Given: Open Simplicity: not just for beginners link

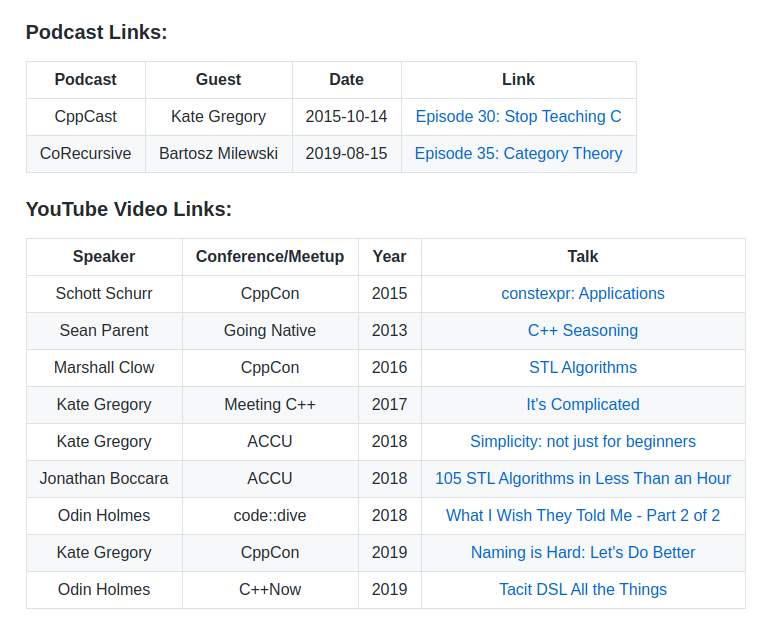Looking at the screenshot, I should [x=582, y=442].
